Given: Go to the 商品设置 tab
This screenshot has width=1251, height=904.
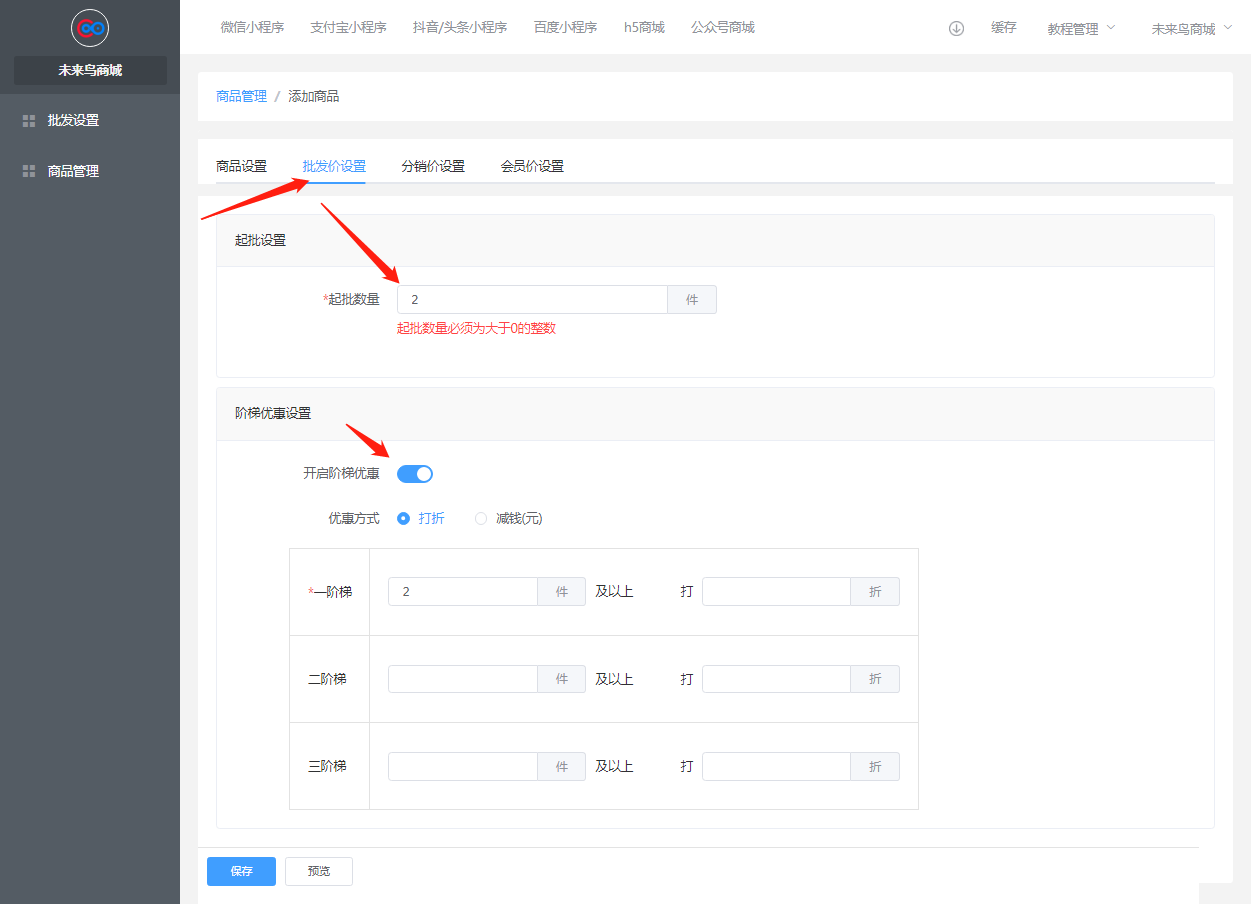Looking at the screenshot, I should (241, 166).
